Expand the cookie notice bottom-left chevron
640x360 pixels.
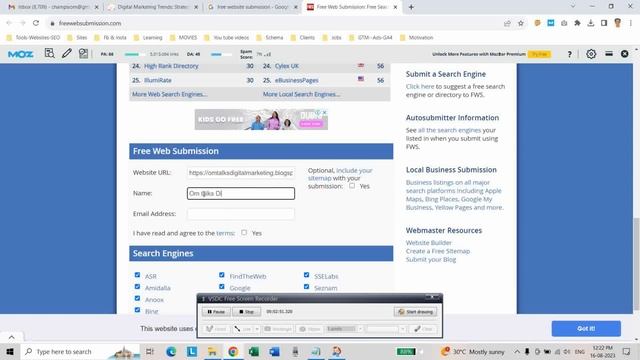pyautogui.click(x=11, y=337)
